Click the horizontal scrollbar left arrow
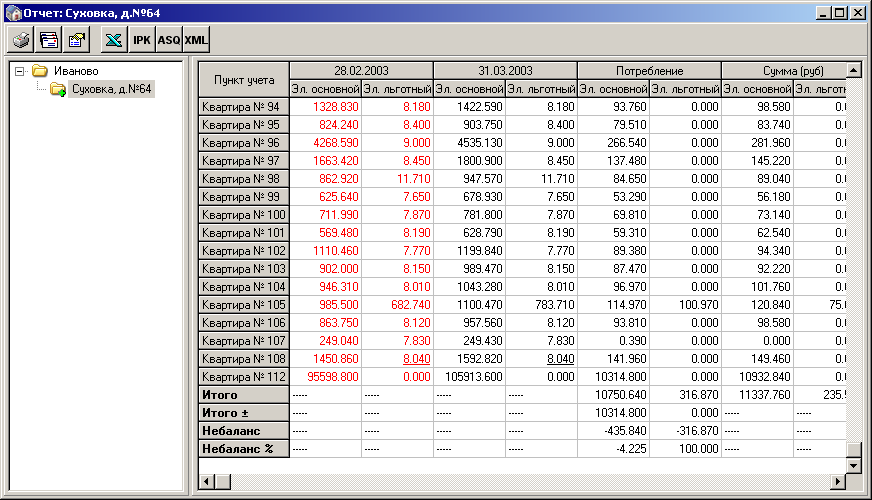The height and width of the screenshot is (500, 872). [x=207, y=482]
